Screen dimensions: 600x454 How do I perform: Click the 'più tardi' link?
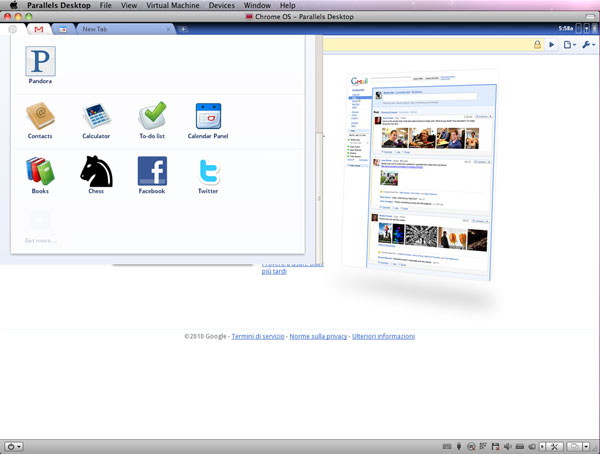coord(274,271)
